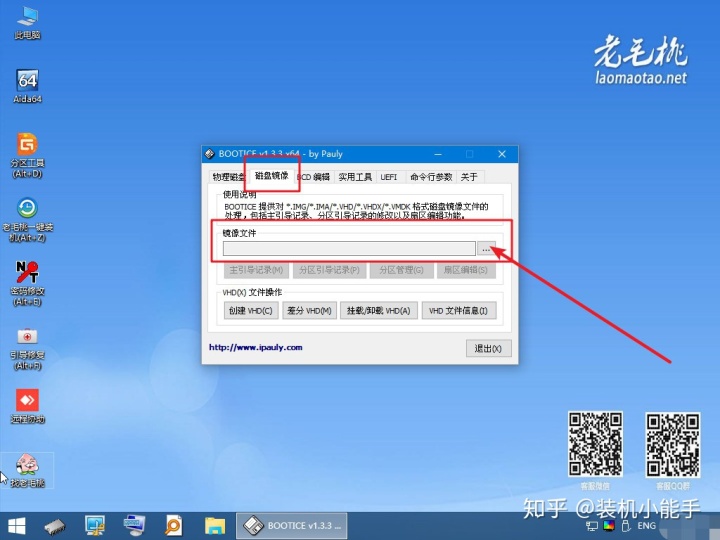The height and width of the screenshot is (540, 720).
Task: Click 挂载/卸载 VHD(A) button
Action: click(x=378, y=310)
